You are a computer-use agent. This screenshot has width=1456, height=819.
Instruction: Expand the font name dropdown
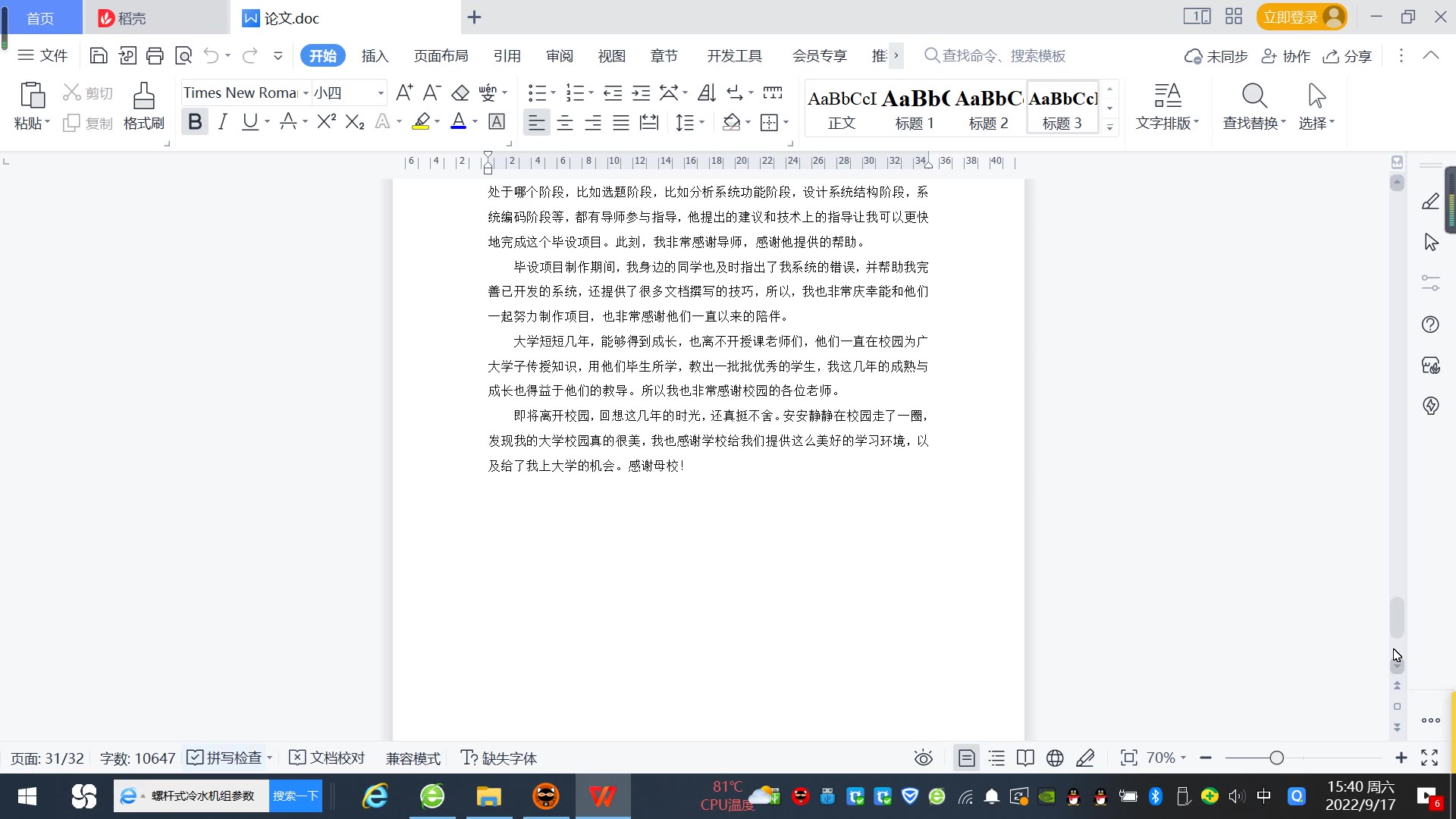(x=306, y=93)
